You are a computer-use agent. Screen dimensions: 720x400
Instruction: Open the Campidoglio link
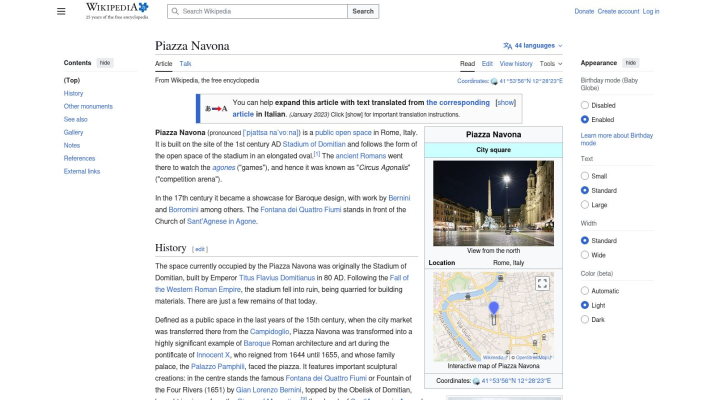(x=270, y=332)
